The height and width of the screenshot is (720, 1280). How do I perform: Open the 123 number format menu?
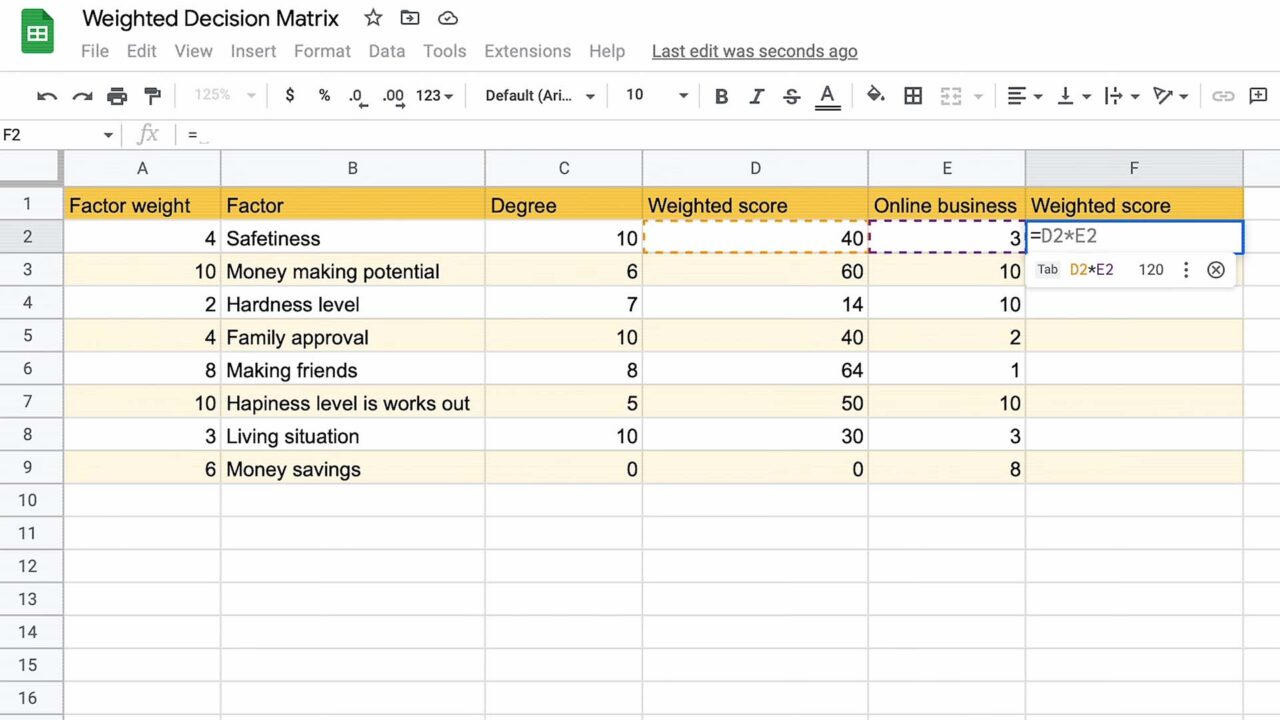[x=430, y=95]
